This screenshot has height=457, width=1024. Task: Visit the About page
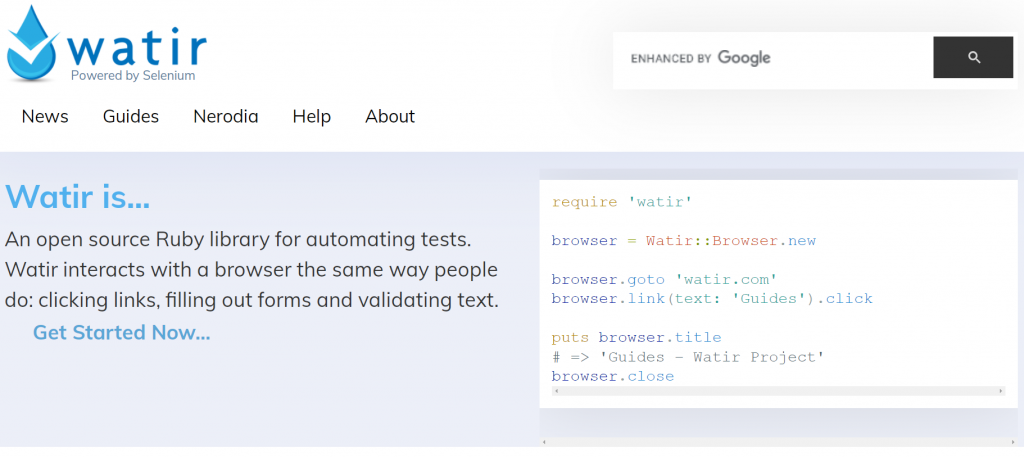390,116
